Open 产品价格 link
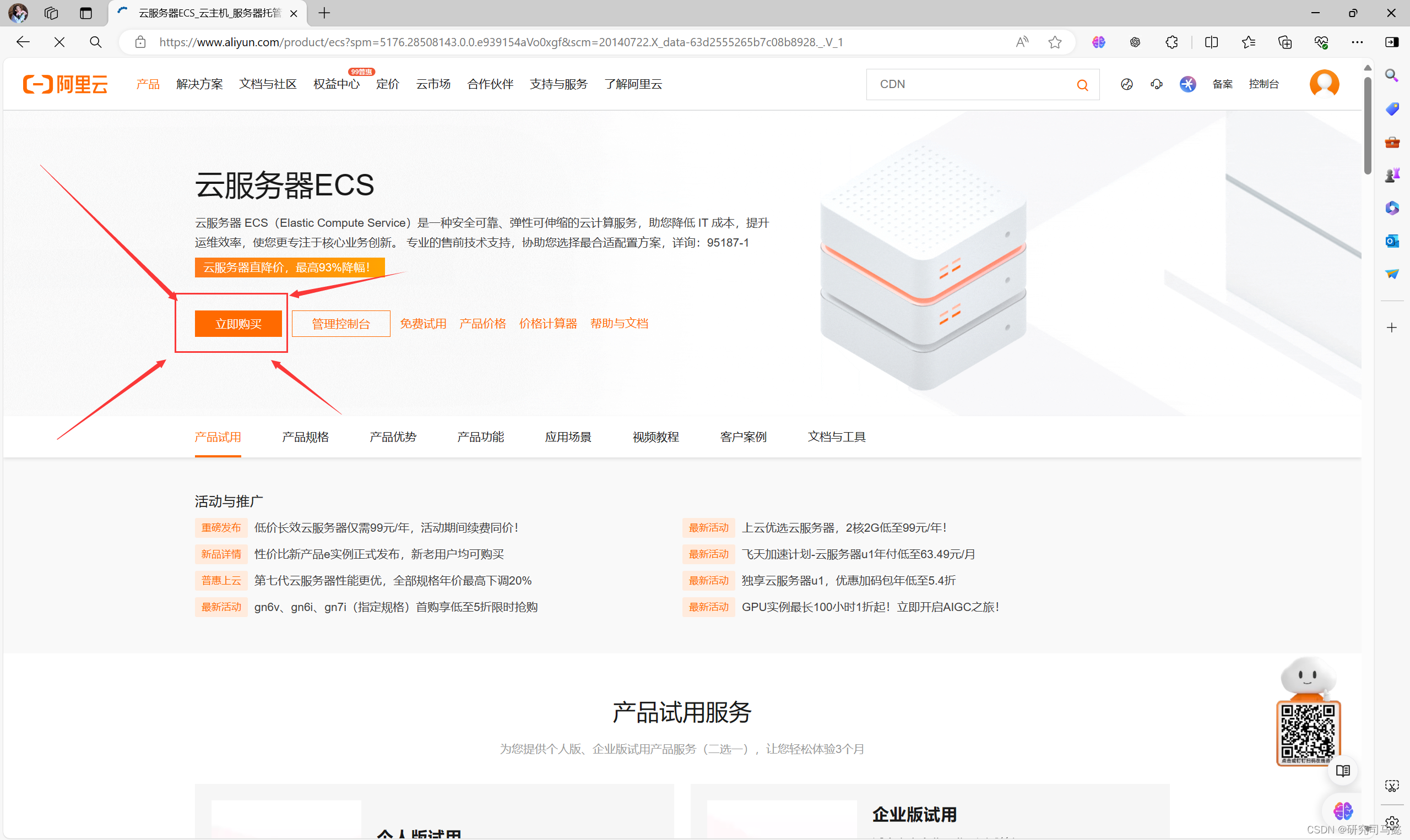Viewport: 1410px width, 840px height. tap(482, 324)
